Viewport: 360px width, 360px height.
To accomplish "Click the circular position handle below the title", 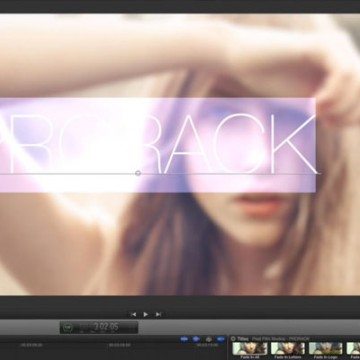I will pos(138,173).
